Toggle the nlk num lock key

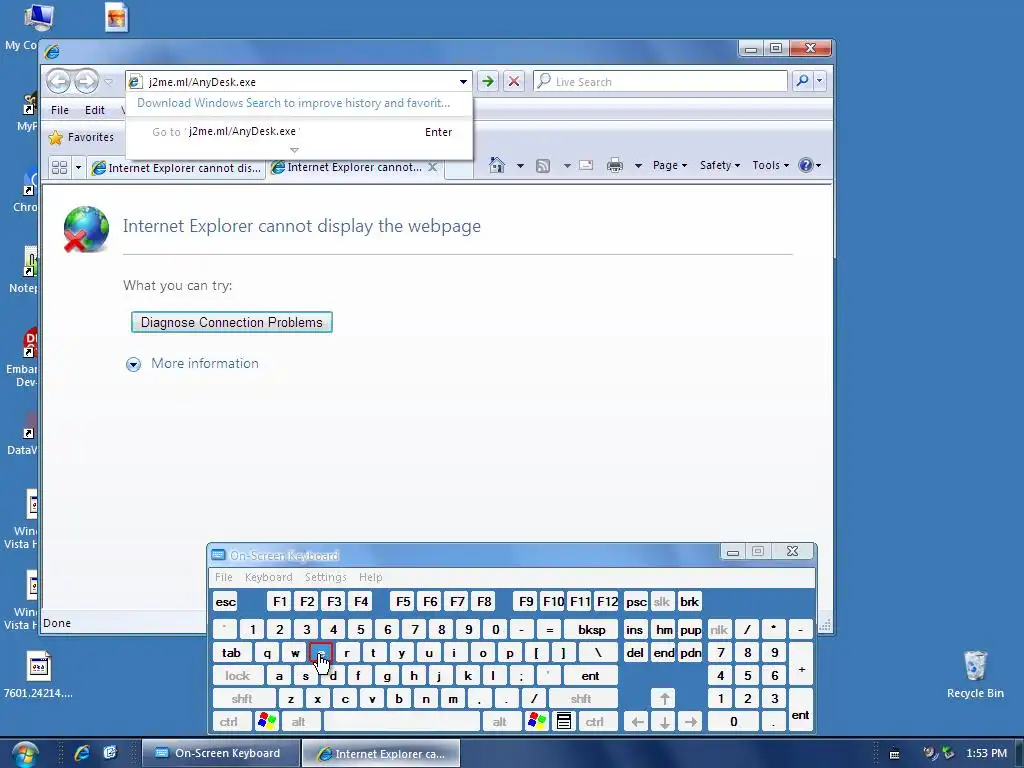[719, 630]
